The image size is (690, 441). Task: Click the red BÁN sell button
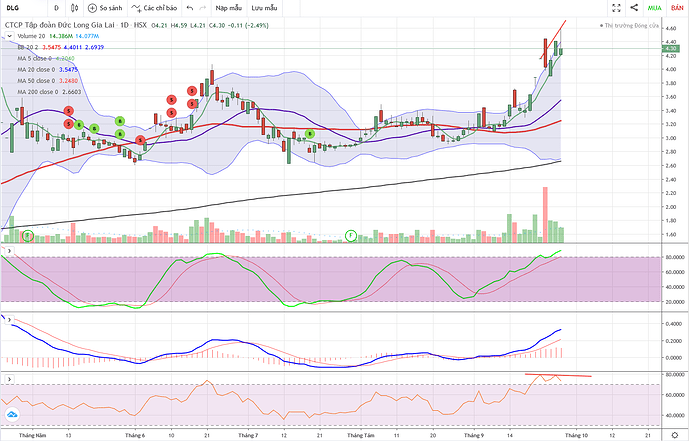(677, 8)
